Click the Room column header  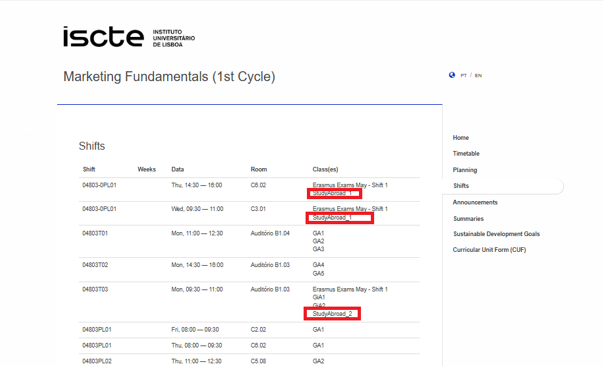click(258, 169)
